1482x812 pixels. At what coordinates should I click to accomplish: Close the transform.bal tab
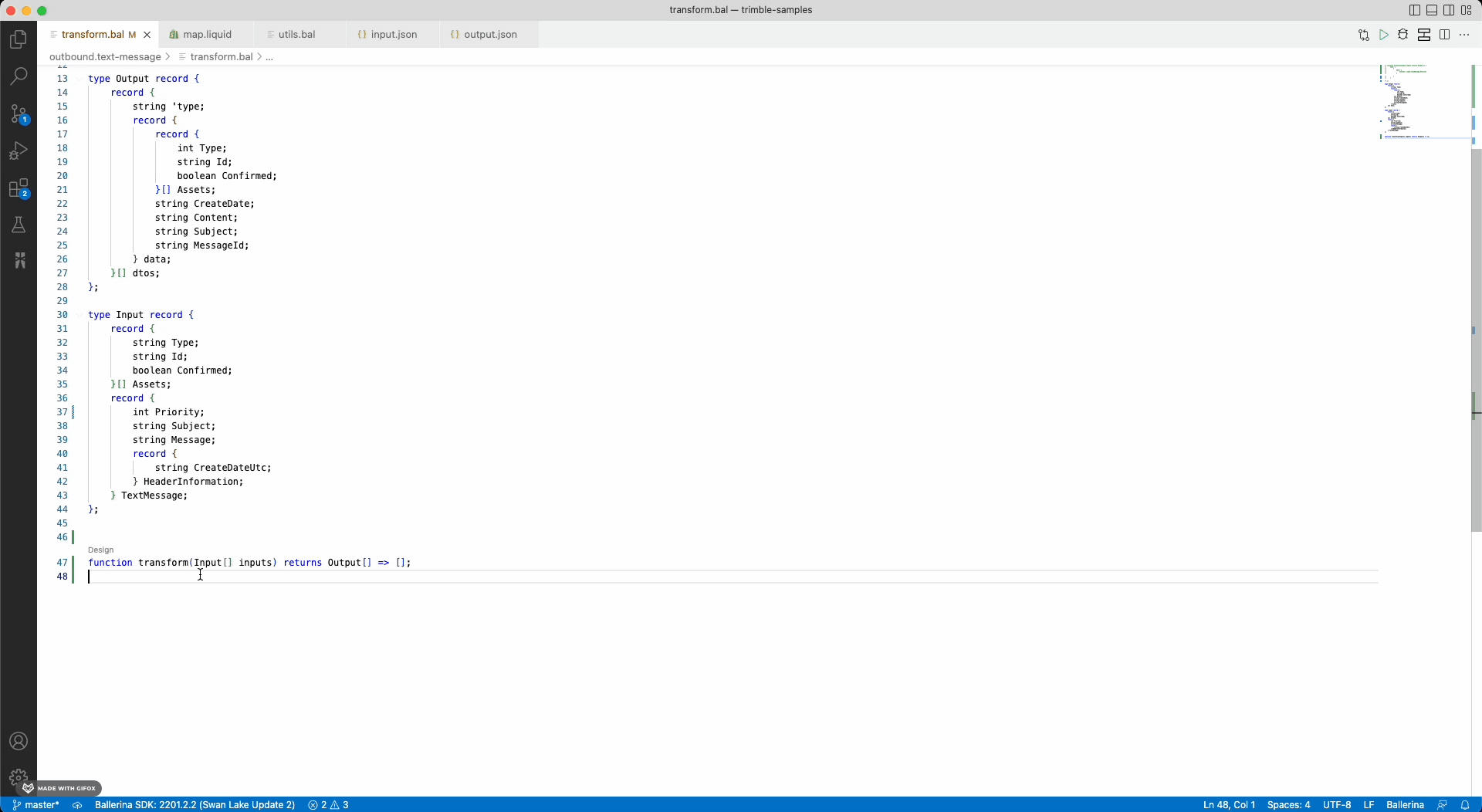[147, 35]
